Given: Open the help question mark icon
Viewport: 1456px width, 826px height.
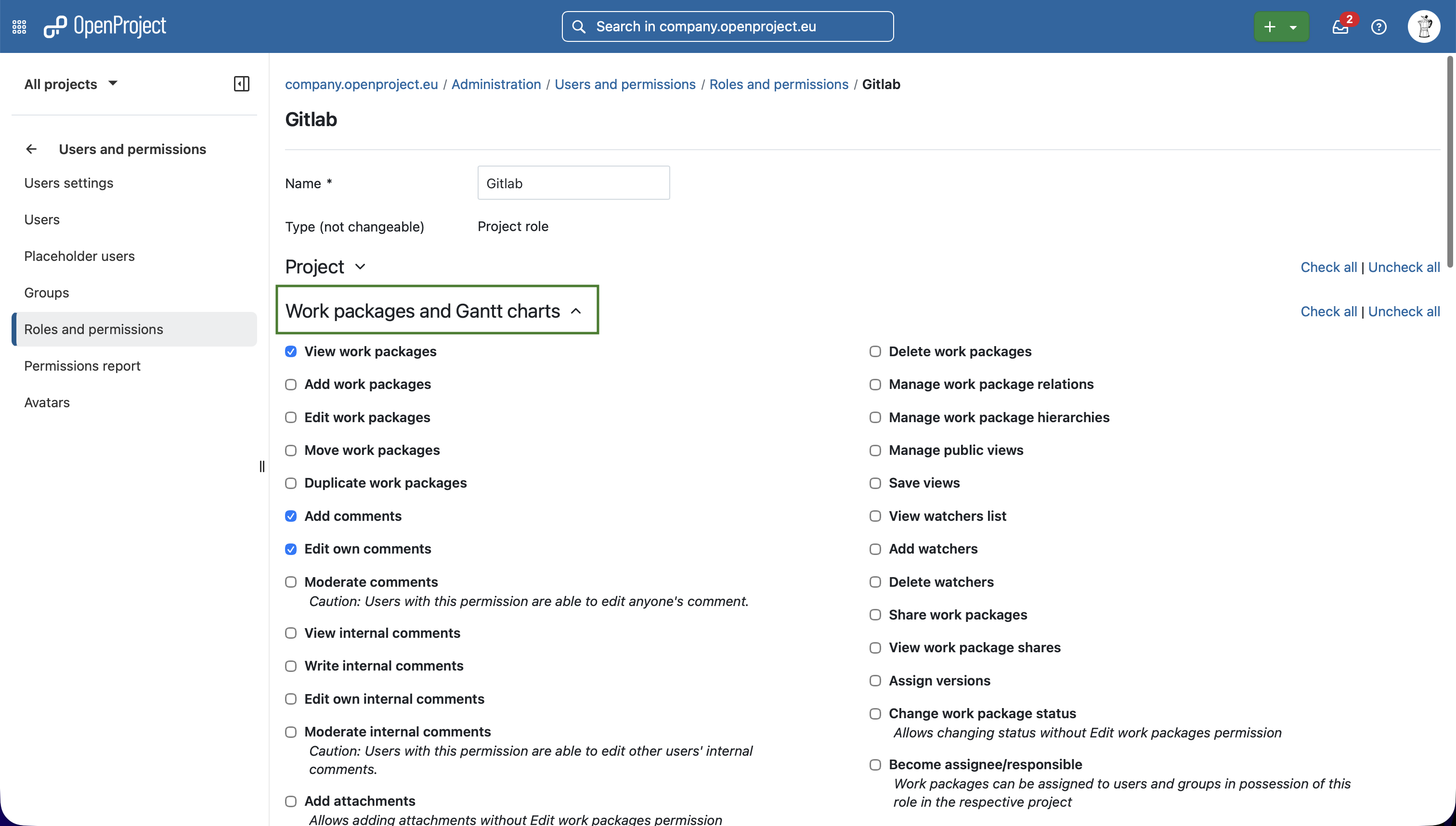Looking at the screenshot, I should click(1379, 26).
